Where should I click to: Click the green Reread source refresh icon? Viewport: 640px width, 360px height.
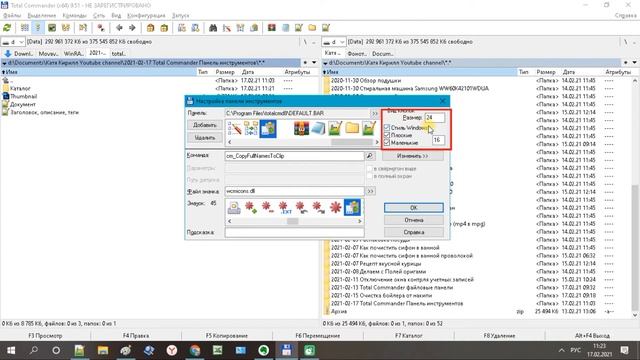pyautogui.click(x=7, y=28)
